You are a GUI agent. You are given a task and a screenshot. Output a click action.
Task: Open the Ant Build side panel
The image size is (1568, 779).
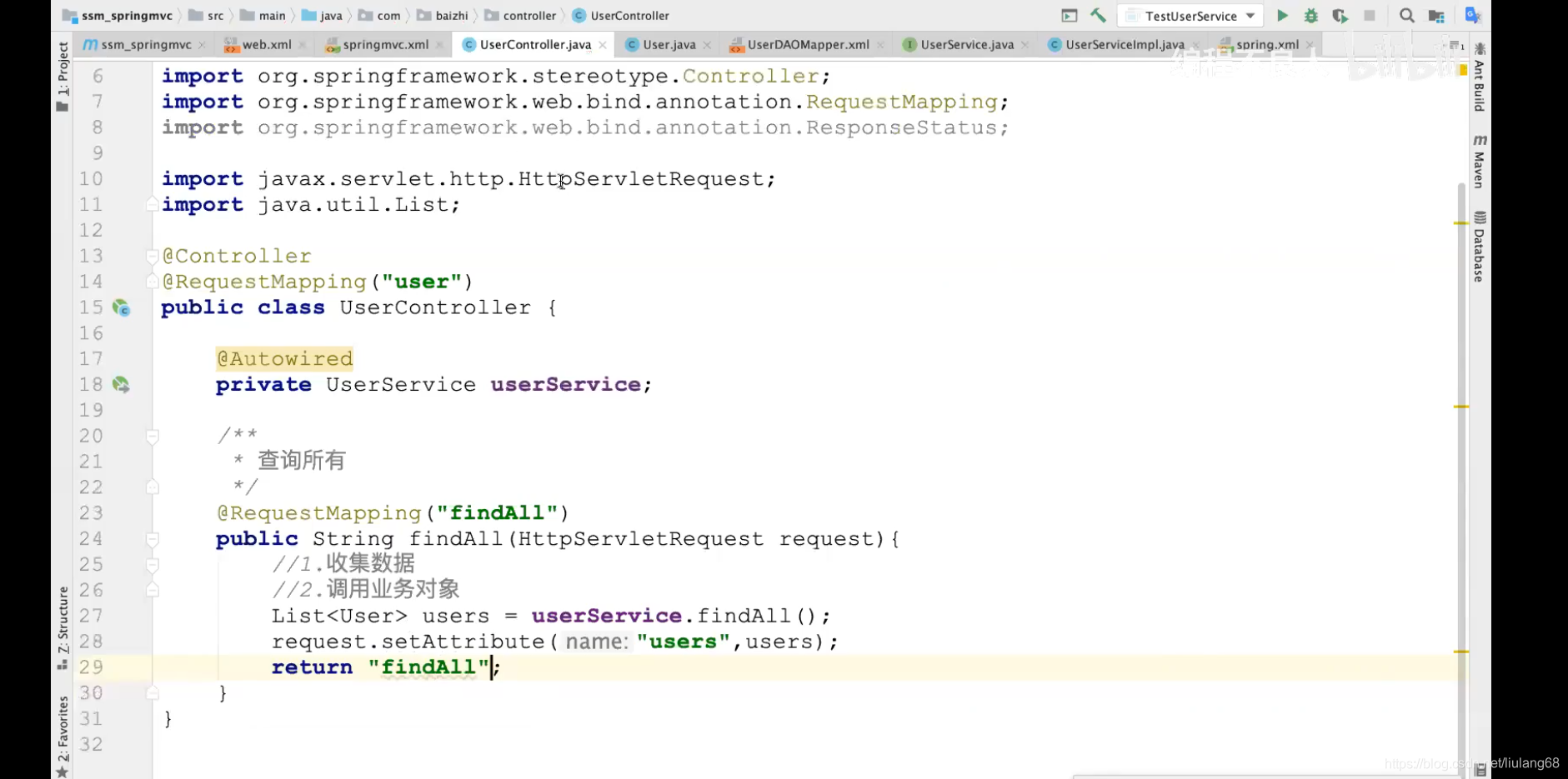1480,77
